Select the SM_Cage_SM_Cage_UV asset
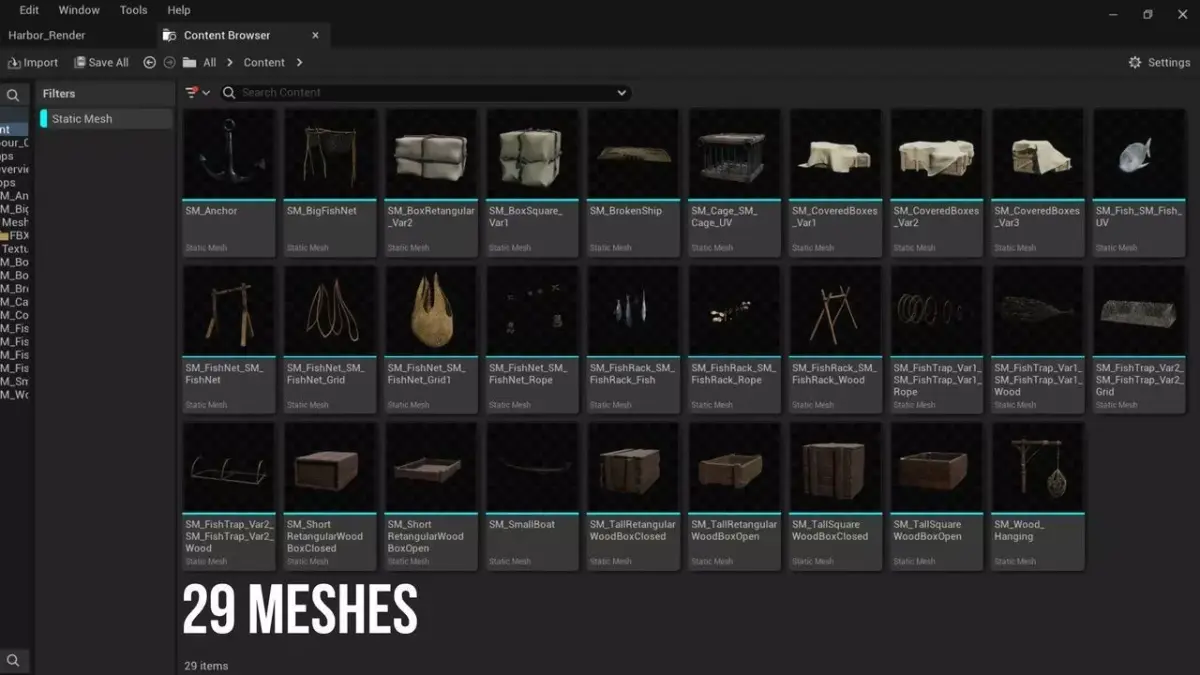 [x=734, y=183]
